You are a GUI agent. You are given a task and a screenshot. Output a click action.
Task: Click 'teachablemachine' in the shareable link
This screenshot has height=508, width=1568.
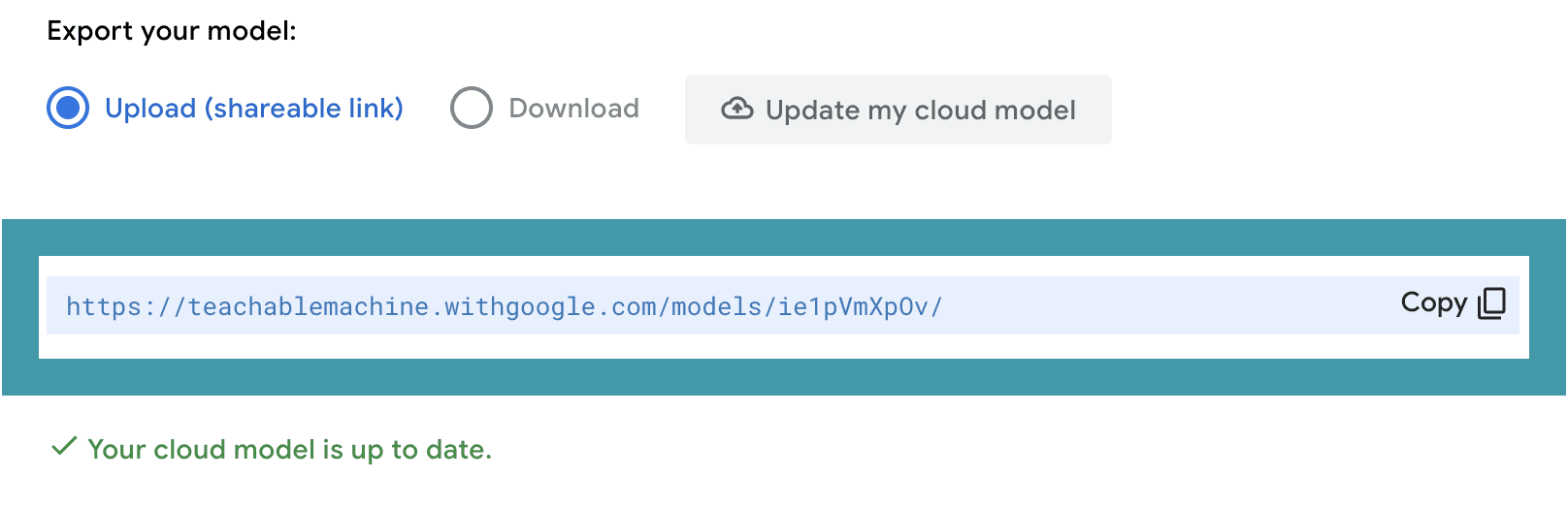[308, 307]
